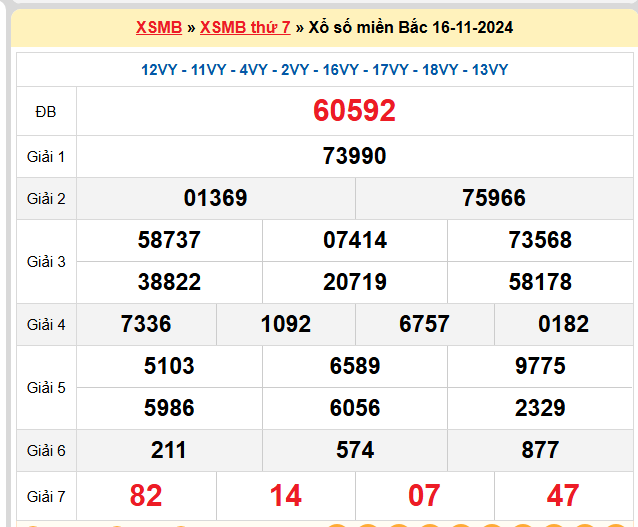Select Giải 3 number 73568

click(540, 240)
